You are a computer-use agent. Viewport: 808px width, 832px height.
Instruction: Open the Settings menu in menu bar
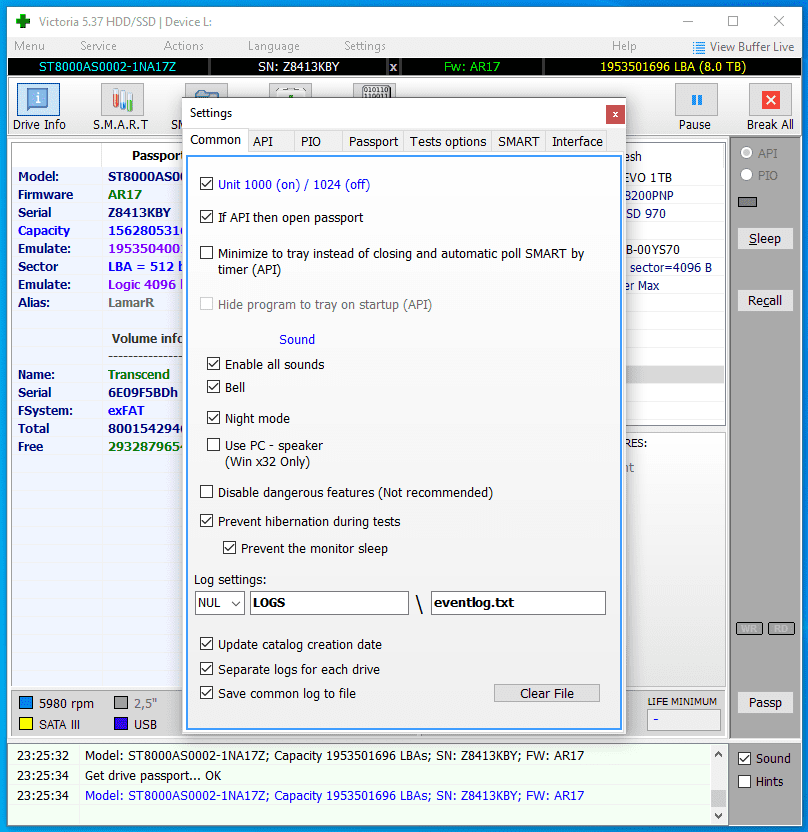365,46
